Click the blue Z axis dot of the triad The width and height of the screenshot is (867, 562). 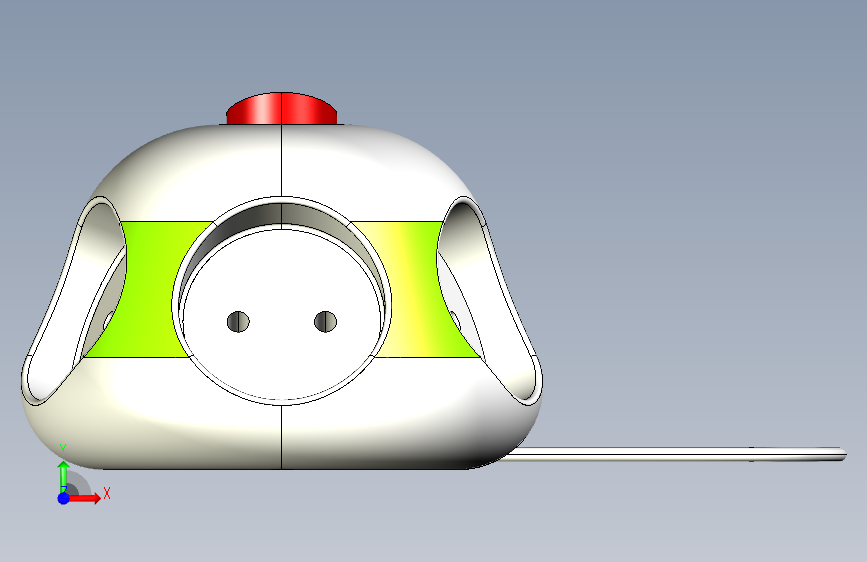(64, 498)
